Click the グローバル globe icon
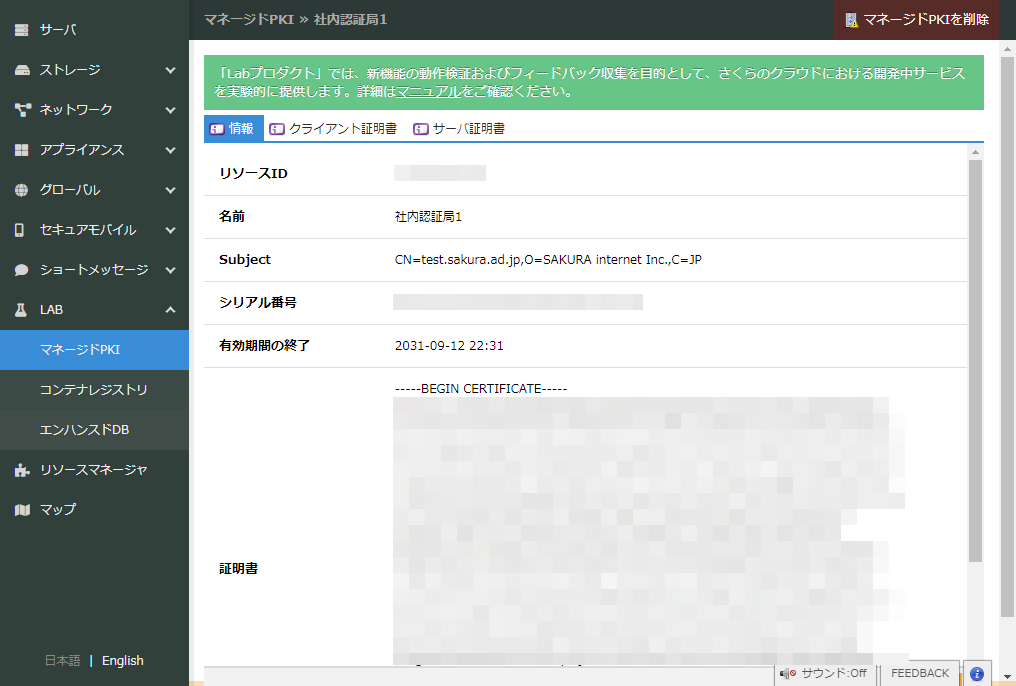Image resolution: width=1016 pixels, height=686 pixels. (21, 190)
